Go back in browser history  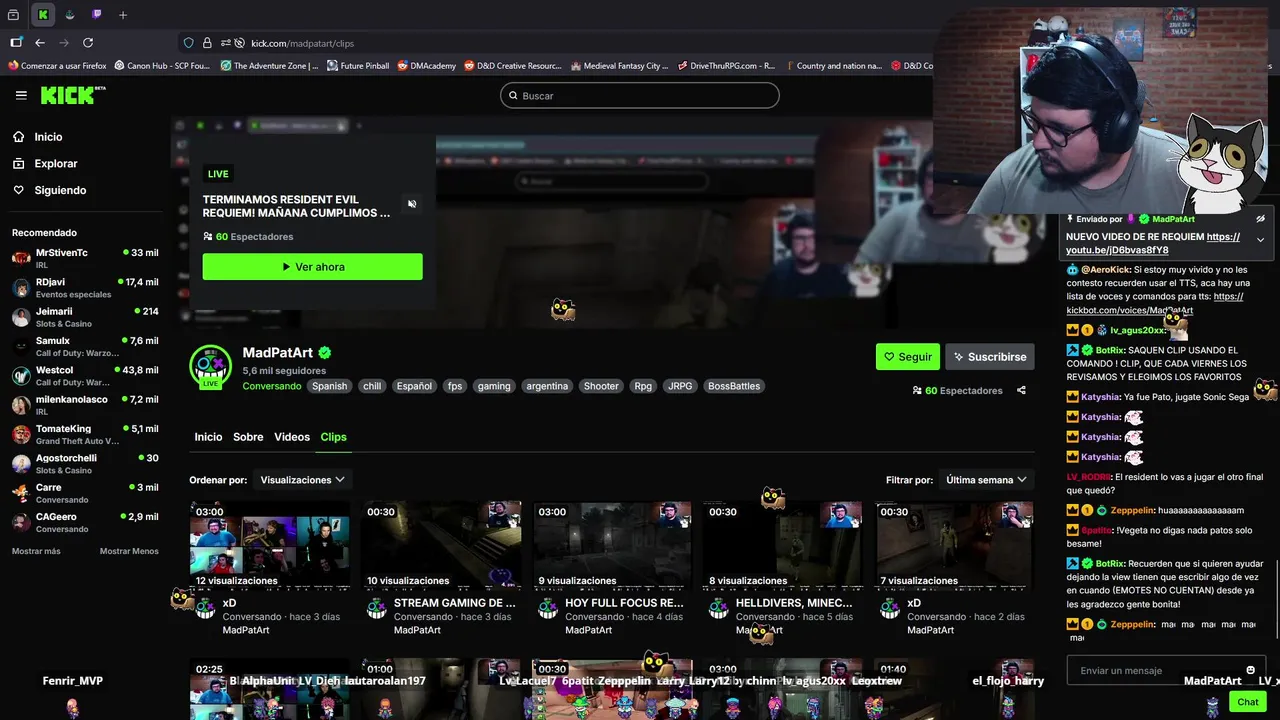coord(40,43)
